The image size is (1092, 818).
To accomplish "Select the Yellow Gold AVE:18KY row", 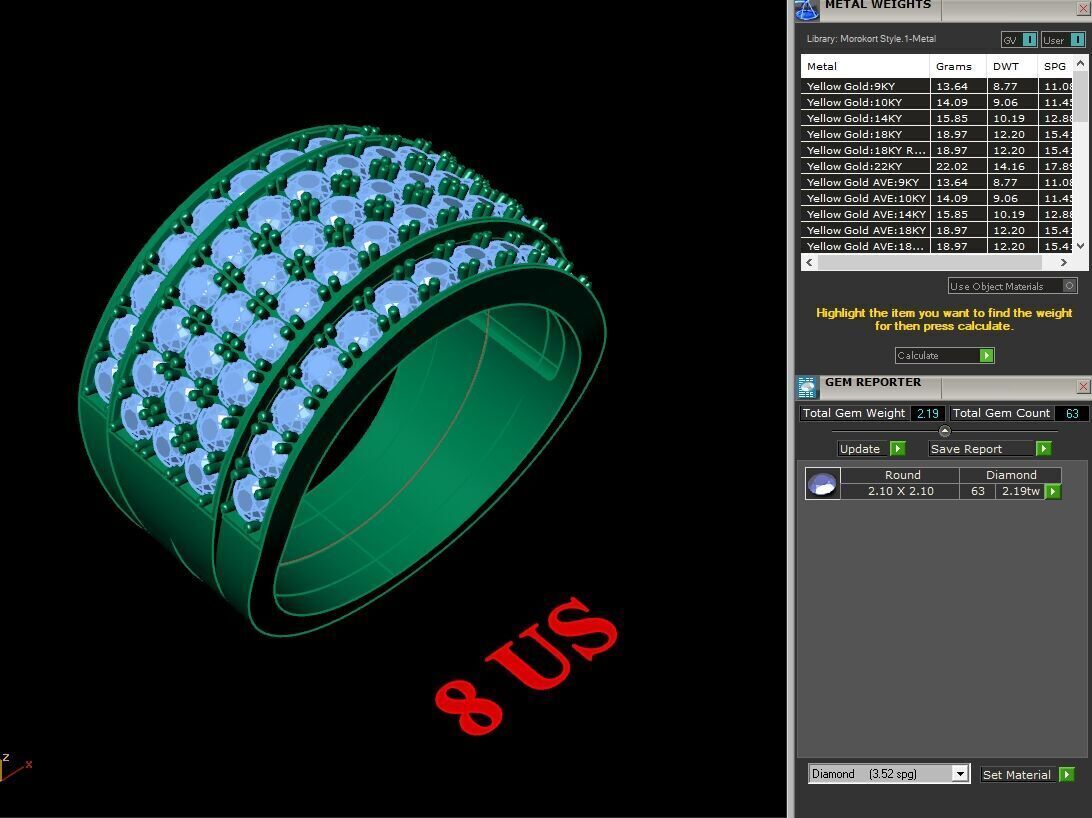I will tap(937, 230).
